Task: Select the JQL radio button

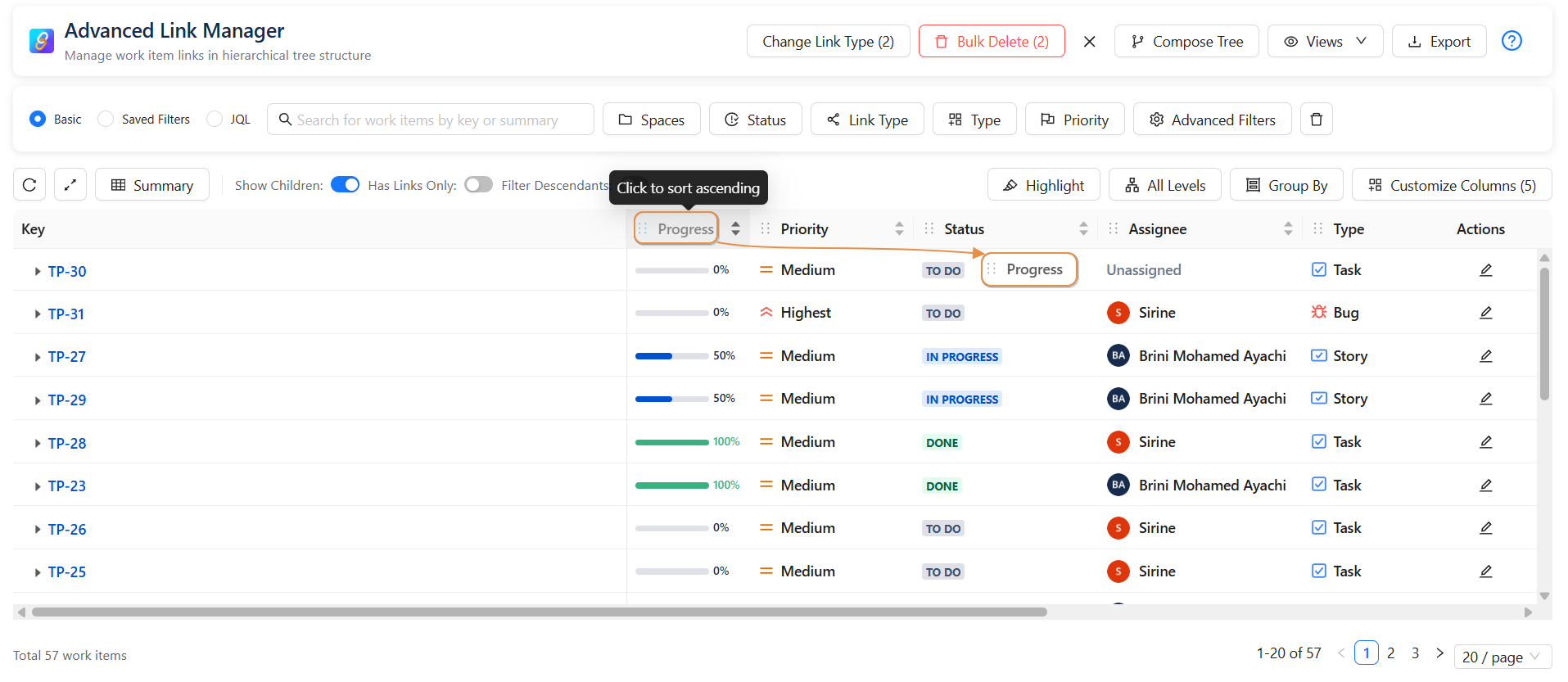Action: [x=215, y=120]
